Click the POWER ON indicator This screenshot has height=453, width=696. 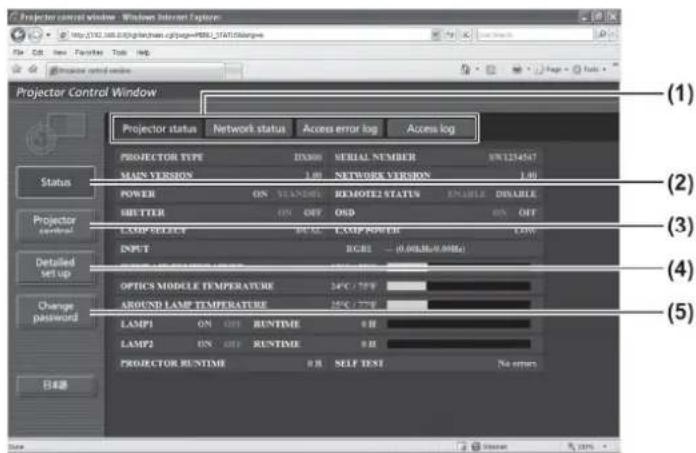pyautogui.click(x=260, y=194)
